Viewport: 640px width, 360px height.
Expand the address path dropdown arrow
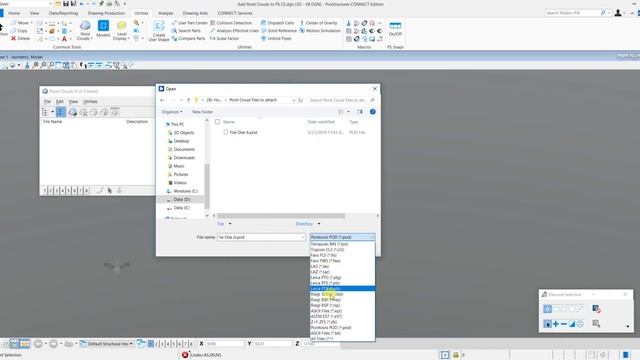coord(293,100)
